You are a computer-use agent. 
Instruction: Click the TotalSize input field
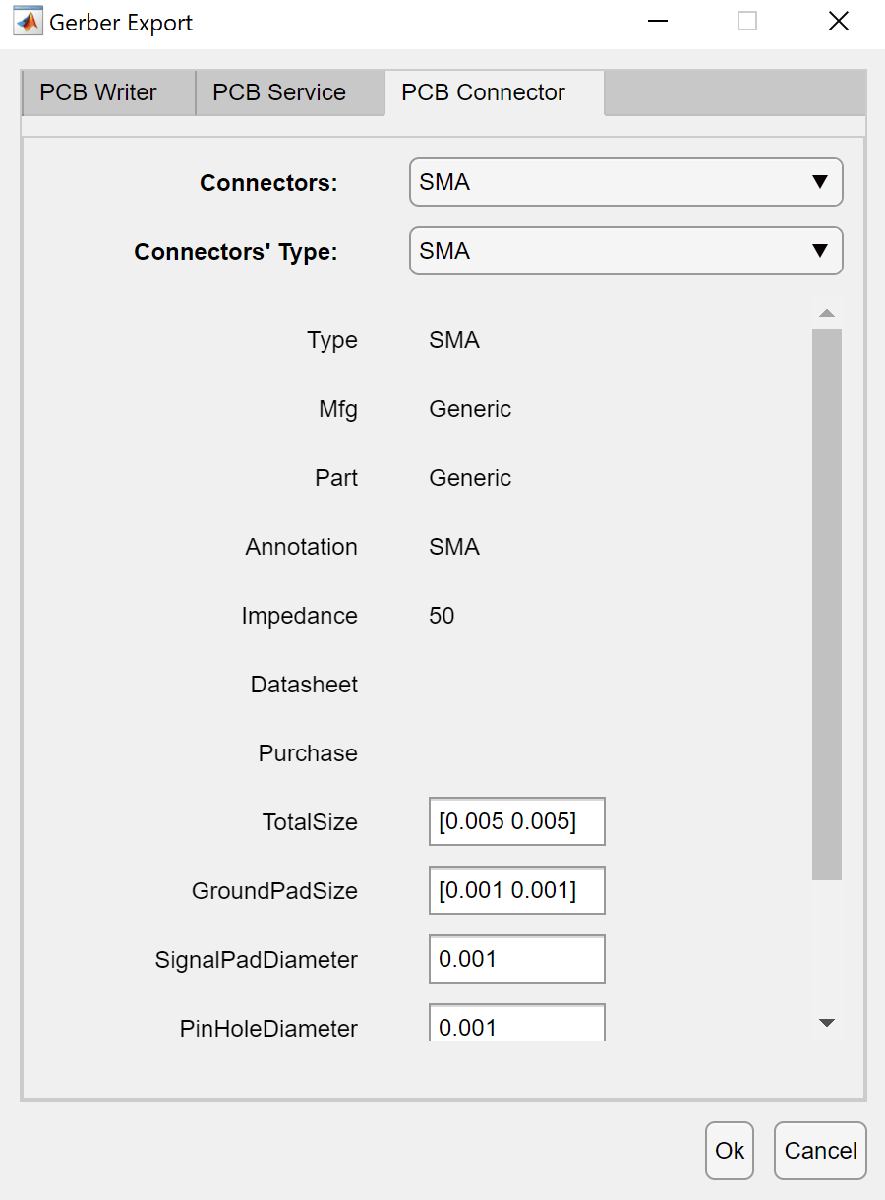(x=516, y=822)
